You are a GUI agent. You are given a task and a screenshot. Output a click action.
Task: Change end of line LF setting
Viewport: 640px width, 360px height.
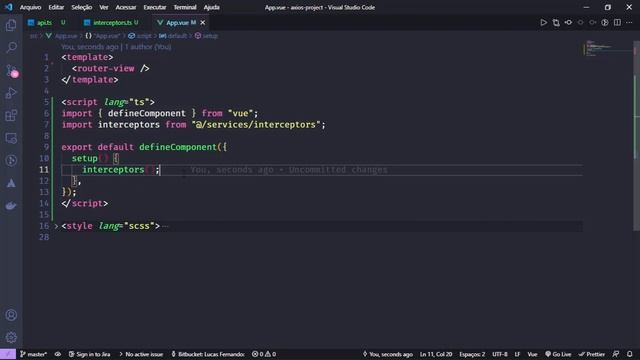[x=517, y=354]
